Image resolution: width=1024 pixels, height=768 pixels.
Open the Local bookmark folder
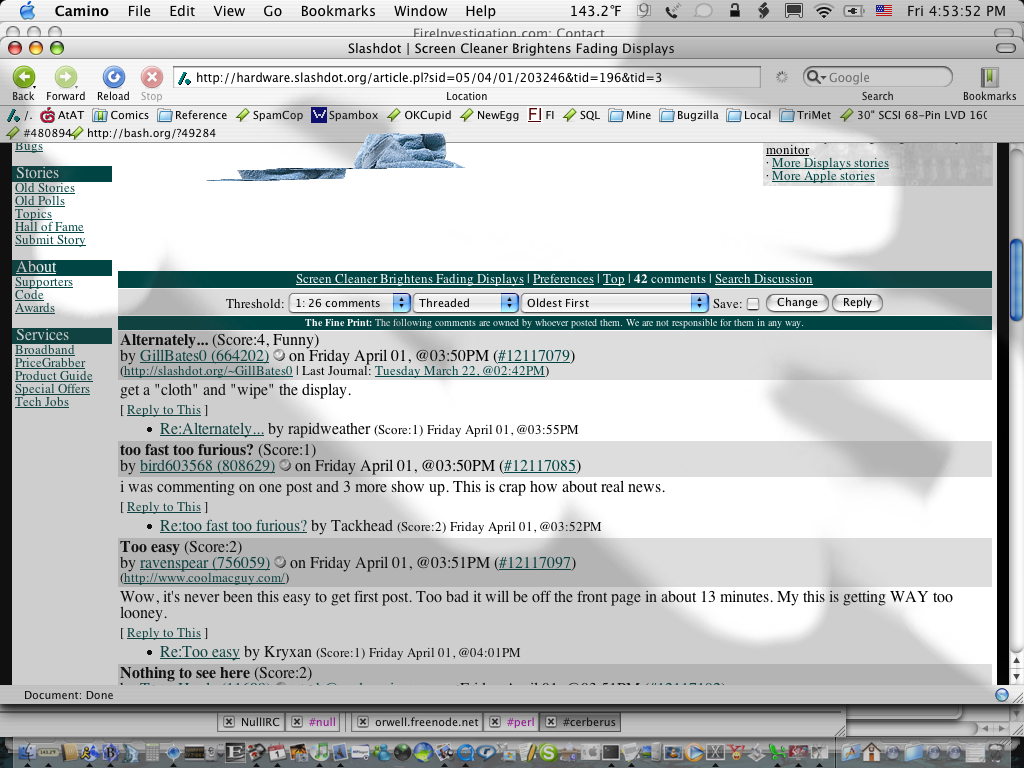tap(750, 116)
